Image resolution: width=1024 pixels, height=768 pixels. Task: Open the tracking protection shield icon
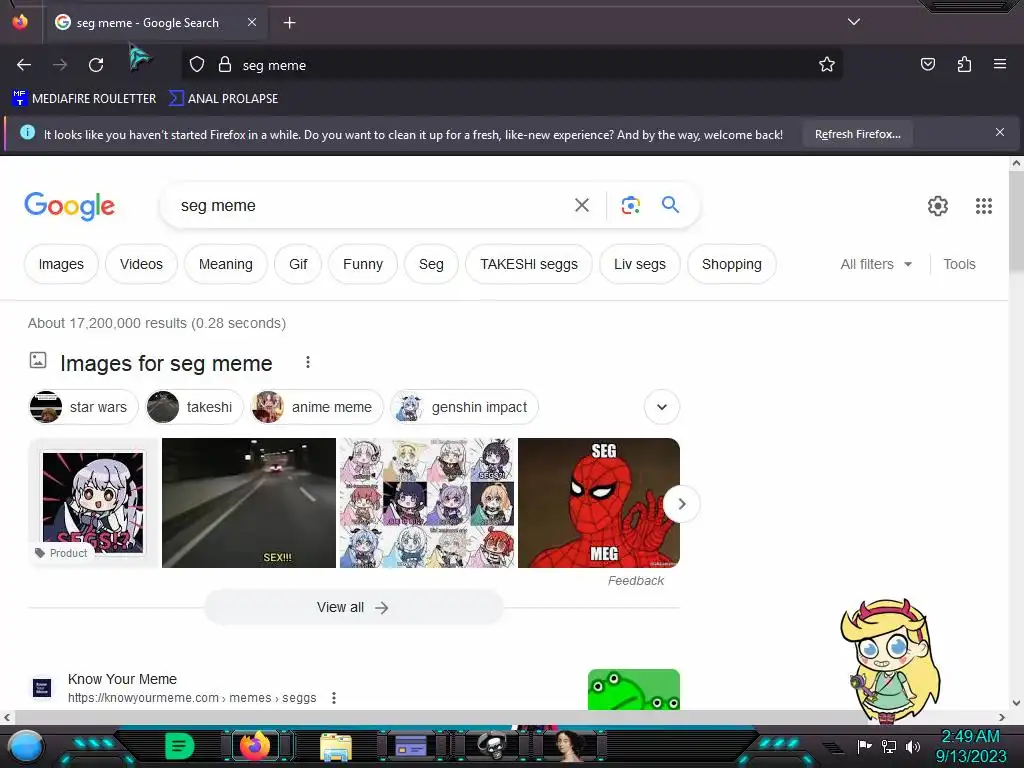[x=197, y=65]
